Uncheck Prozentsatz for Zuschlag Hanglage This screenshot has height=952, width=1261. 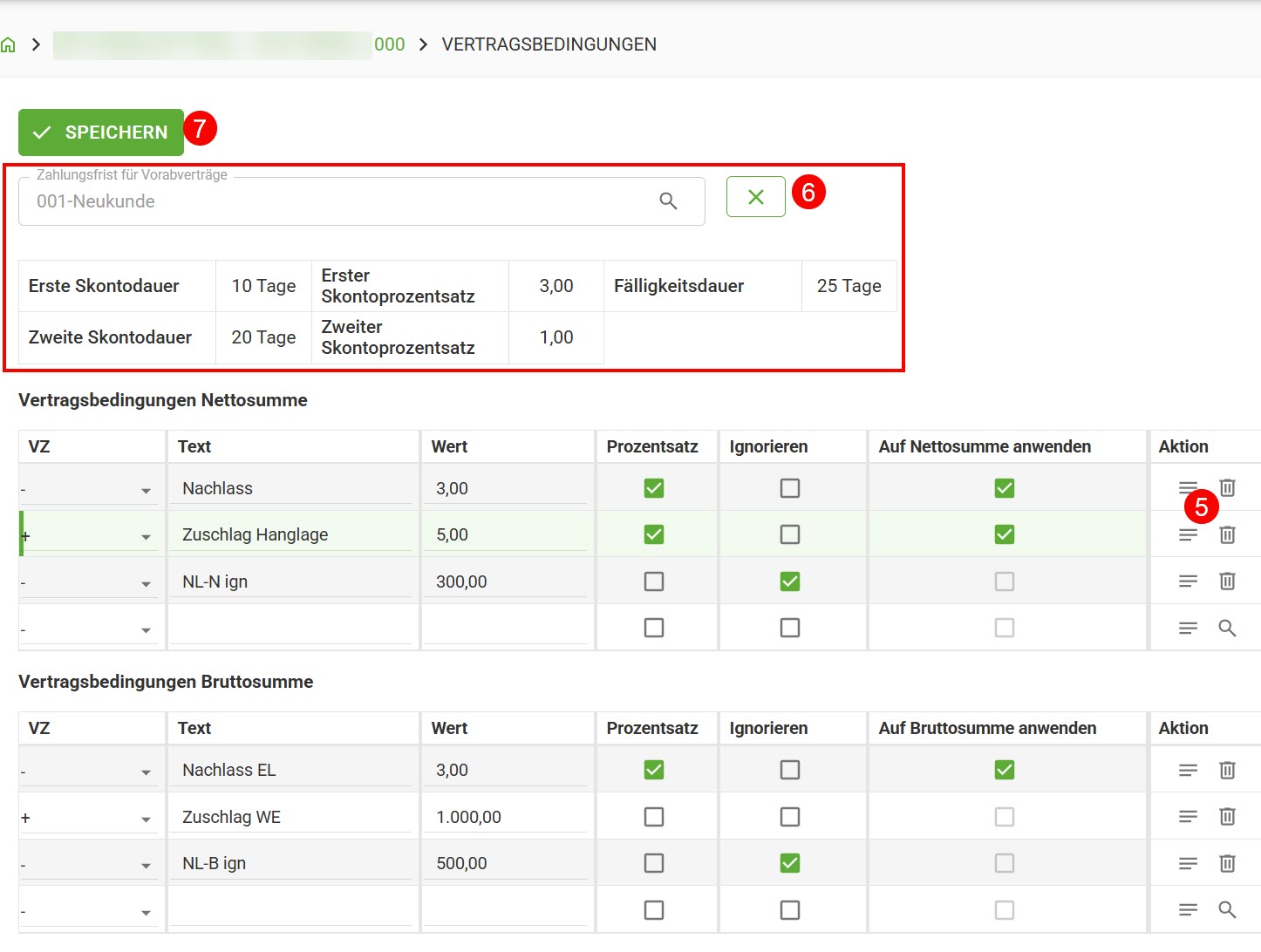[x=654, y=534]
